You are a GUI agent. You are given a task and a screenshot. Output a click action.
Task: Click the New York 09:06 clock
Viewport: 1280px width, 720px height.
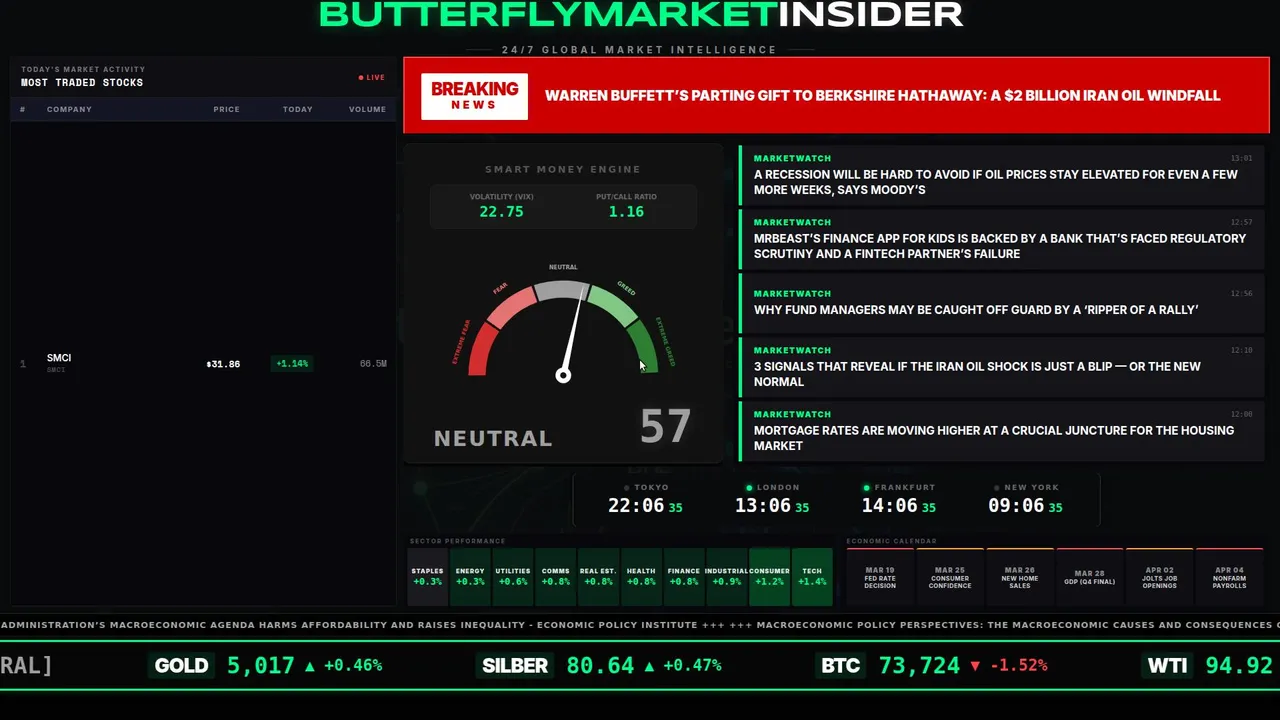click(1025, 506)
